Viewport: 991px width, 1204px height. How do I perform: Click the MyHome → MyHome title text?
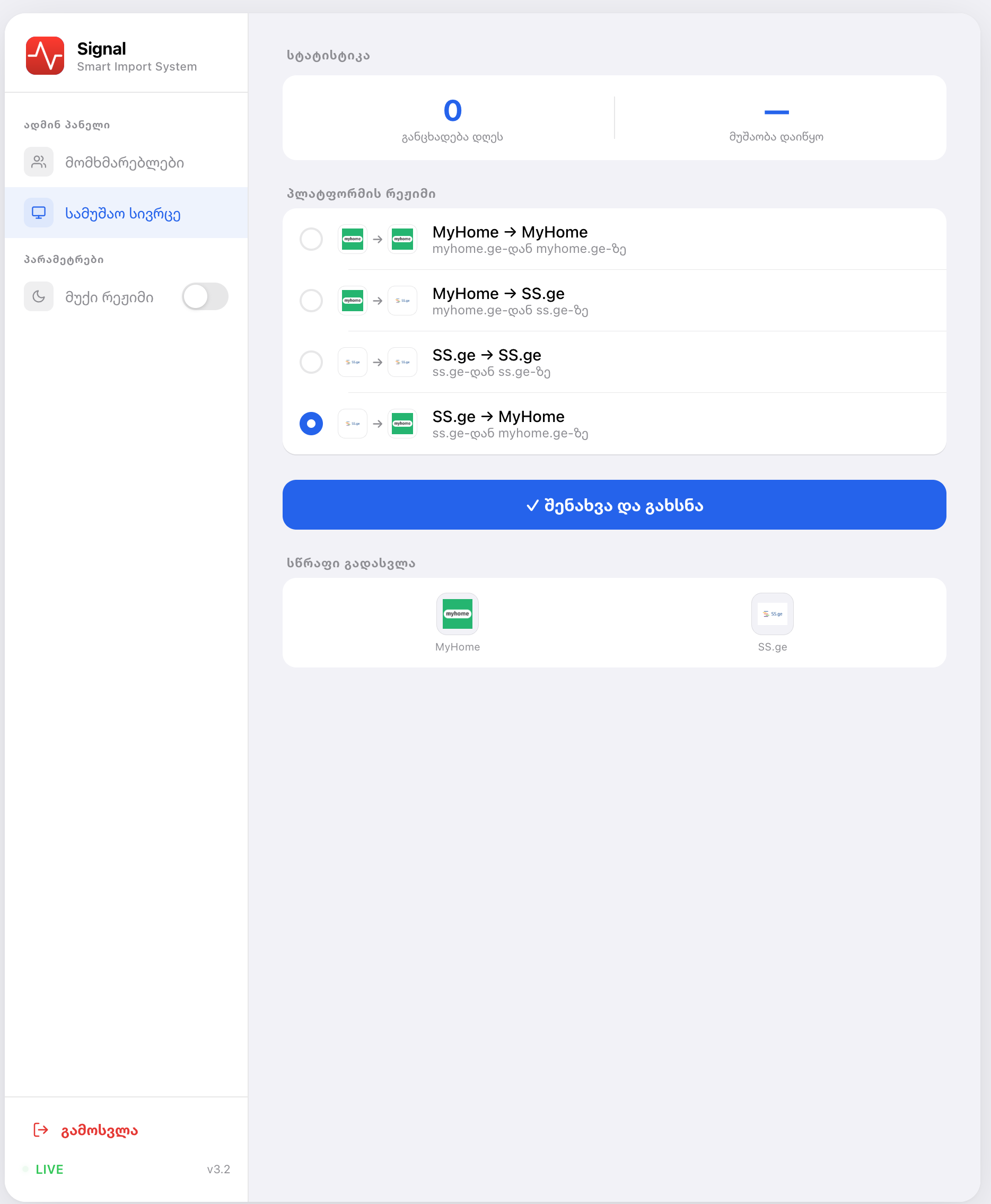tap(510, 232)
